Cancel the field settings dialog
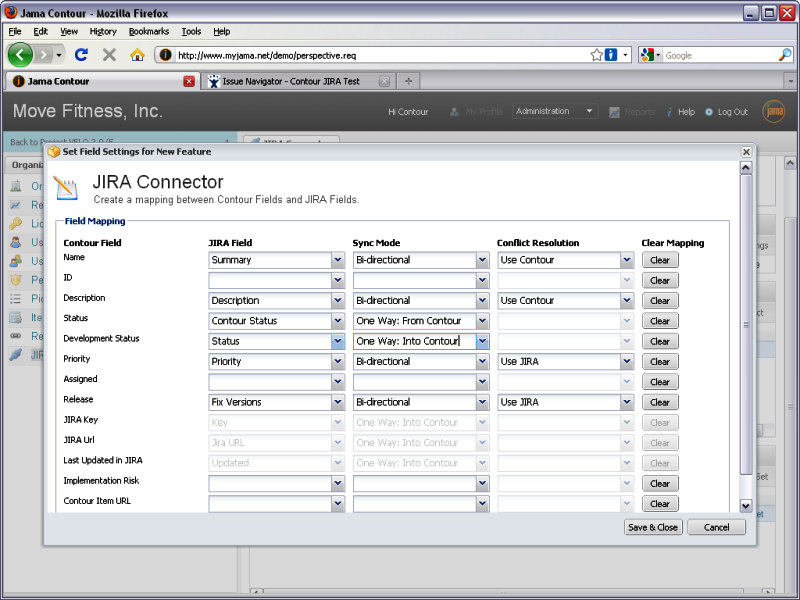800x600 pixels. click(x=716, y=527)
